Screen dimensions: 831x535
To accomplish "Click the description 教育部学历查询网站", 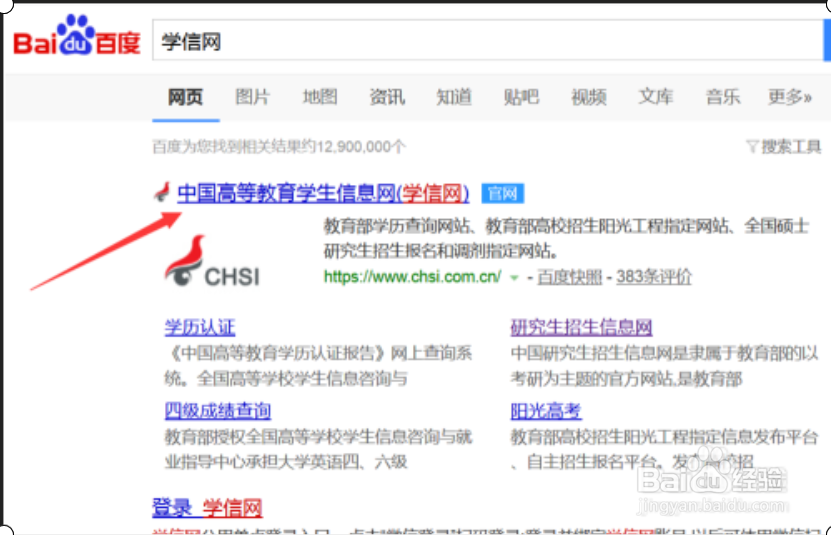I will (x=396, y=226).
